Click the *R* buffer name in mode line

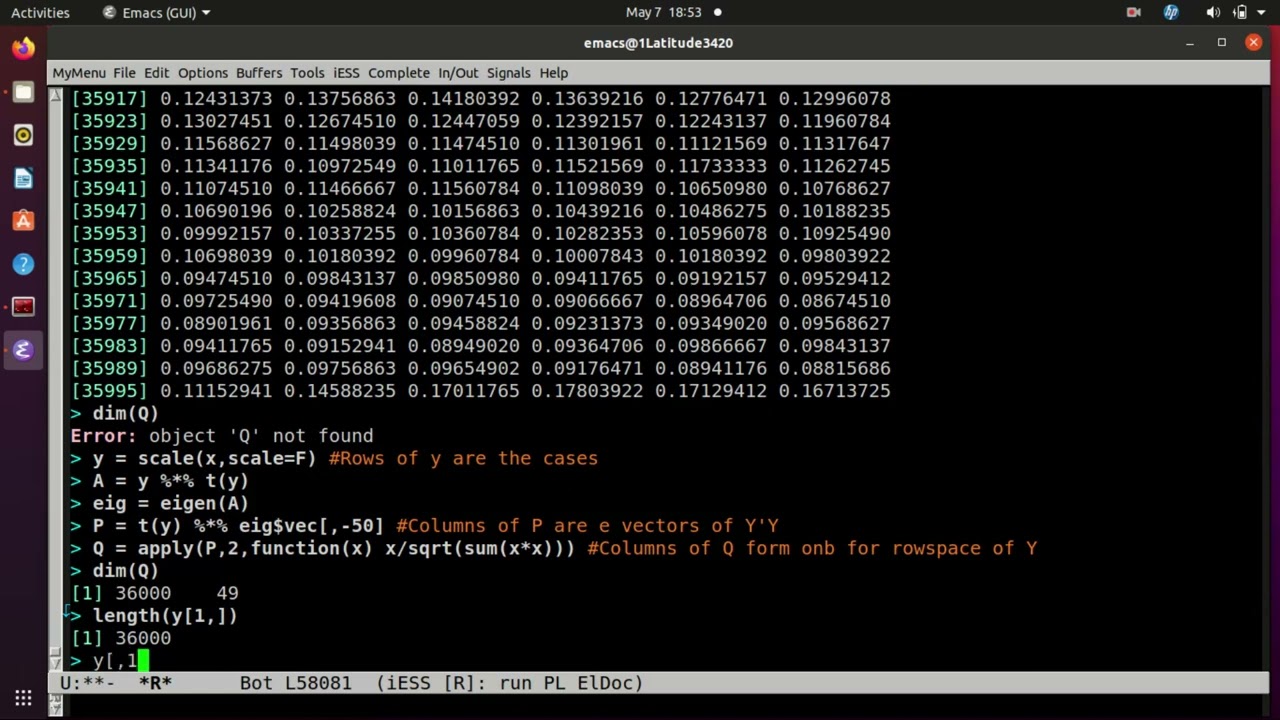[x=155, y=683]
